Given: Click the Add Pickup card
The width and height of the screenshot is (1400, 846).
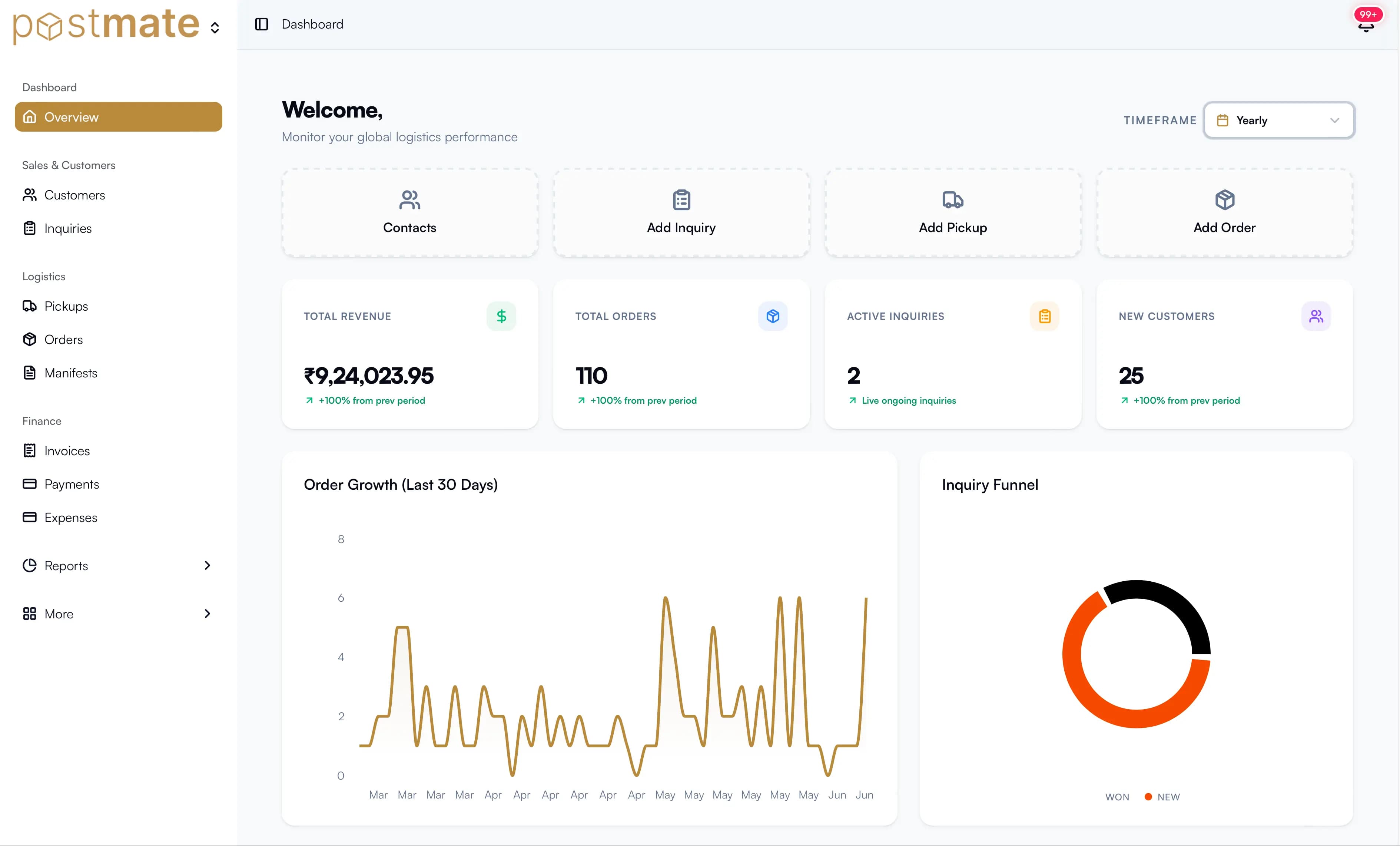Looking at the screenshot, I should tap(953, 213).
